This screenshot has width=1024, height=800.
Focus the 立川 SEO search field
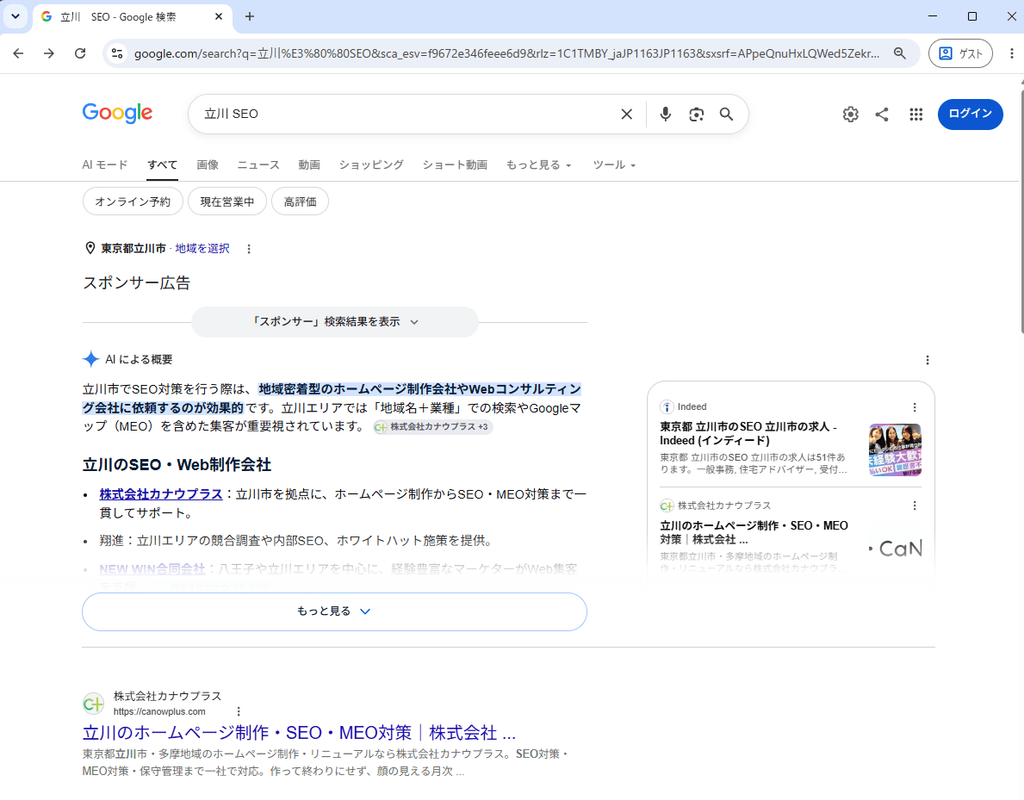pyautogui.click(x=405, y=114)
